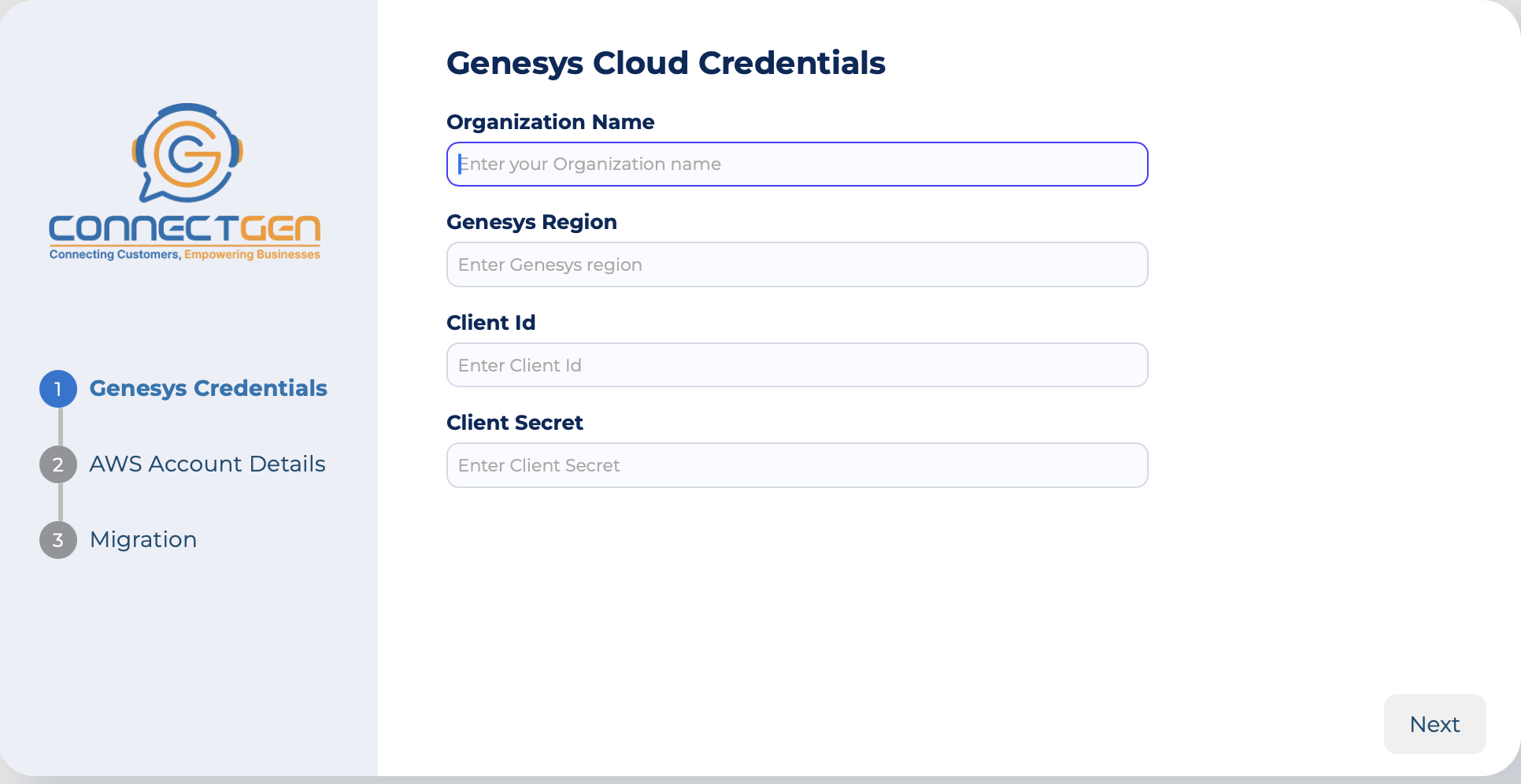Click into the Genesys Region field
The image size is (1521, 784).
click(798, 264)
